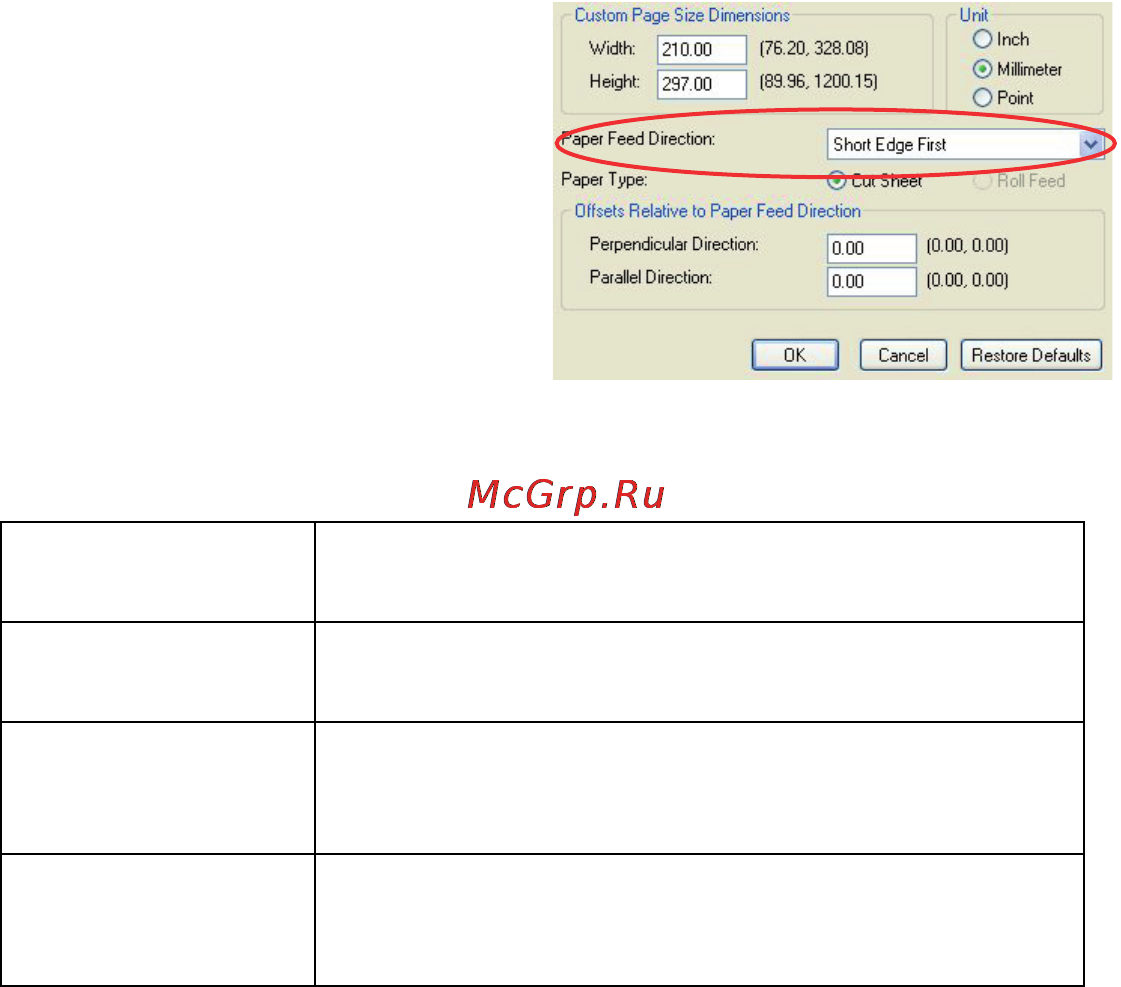Screen dimensions: 1121x987
Task: Select the Roll Feed paper type
Action: (982, 181)
